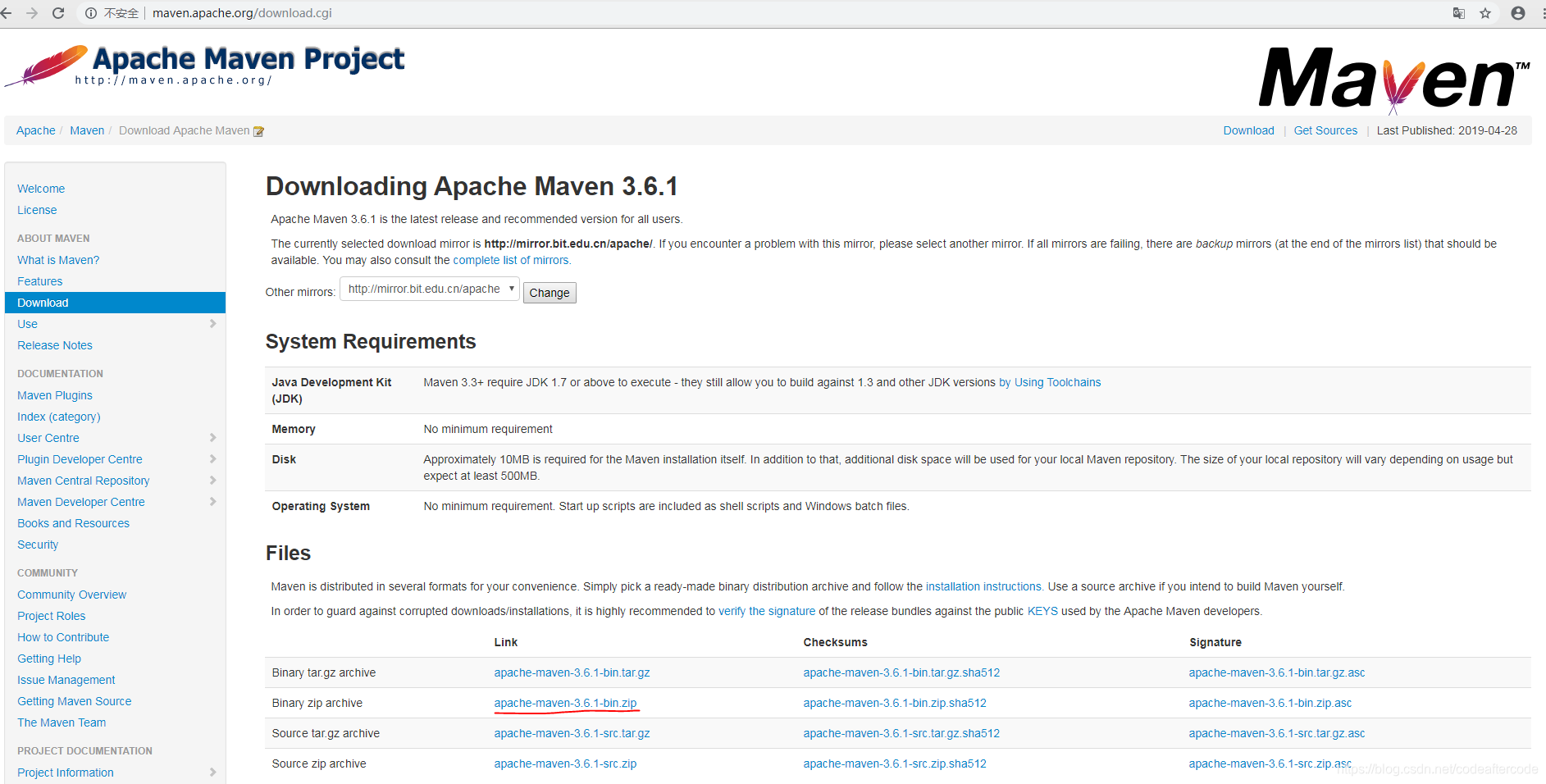Bookmark this page with star icon

coord(1485,13)
